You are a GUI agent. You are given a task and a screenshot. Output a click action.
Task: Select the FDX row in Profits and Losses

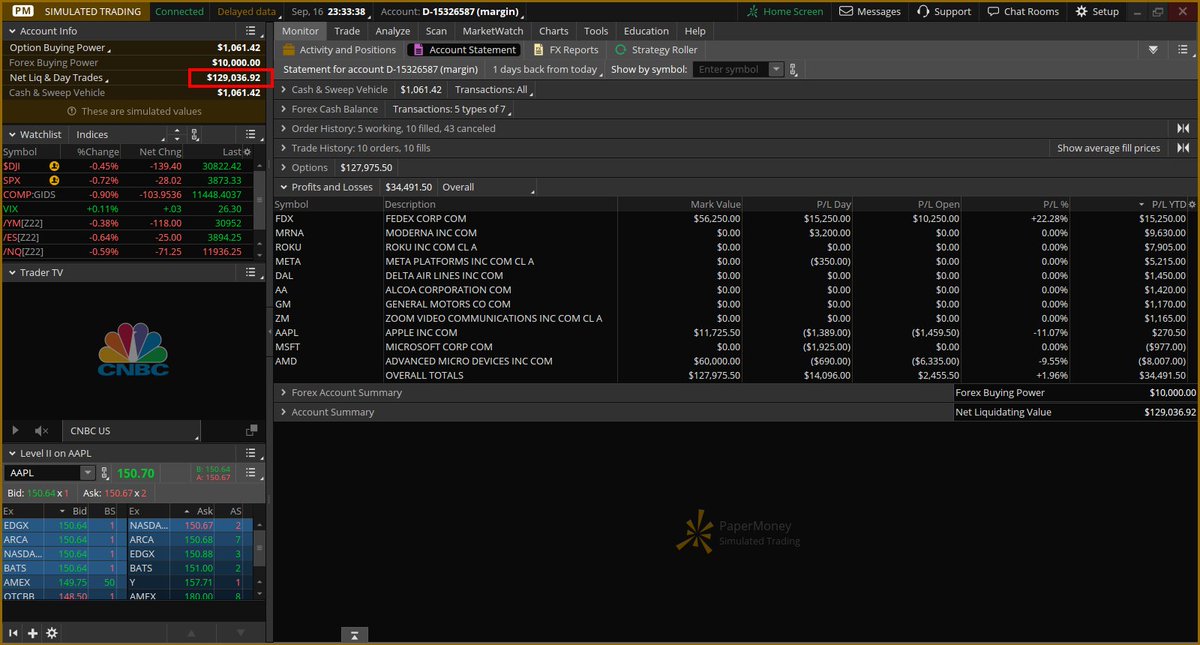tap(735, 218)
